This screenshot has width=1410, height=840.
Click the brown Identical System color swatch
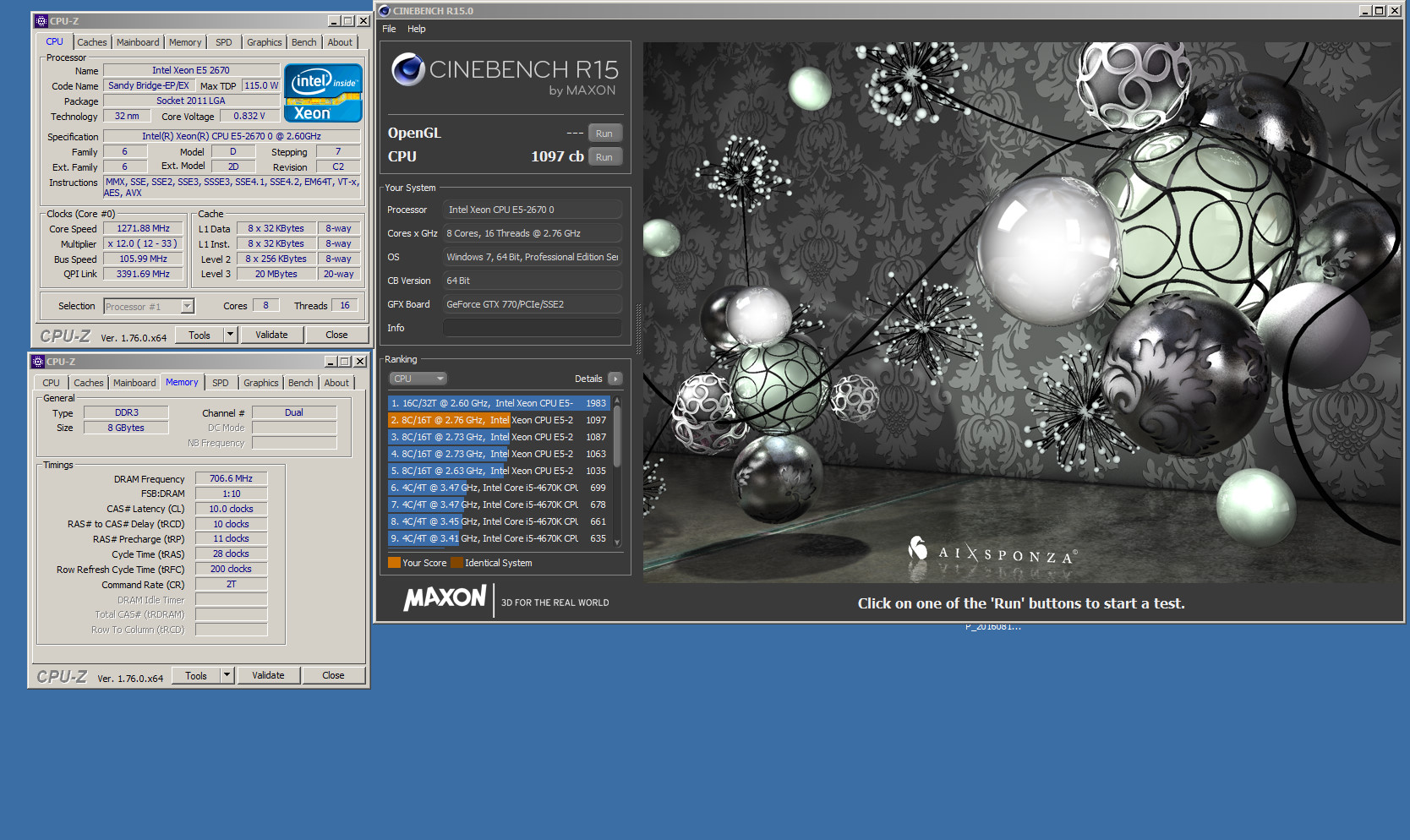click(456, 563)
